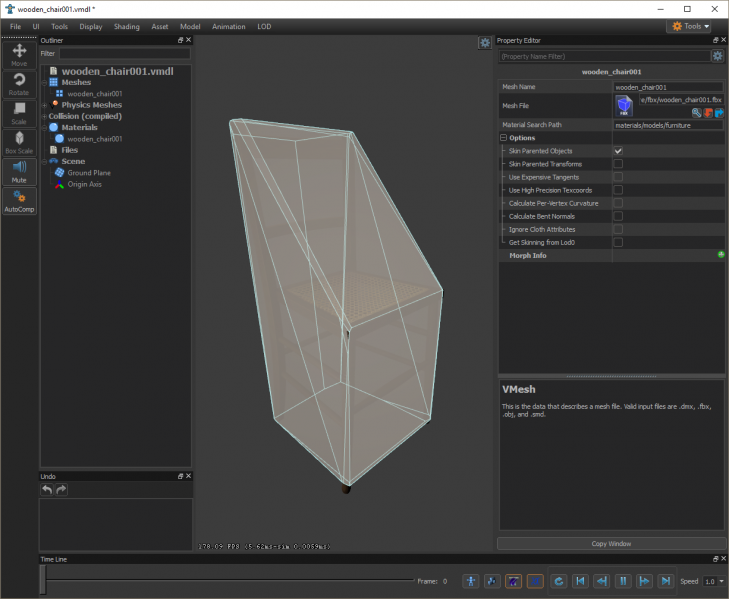Collapse the Options section

[x=503, y=138]
